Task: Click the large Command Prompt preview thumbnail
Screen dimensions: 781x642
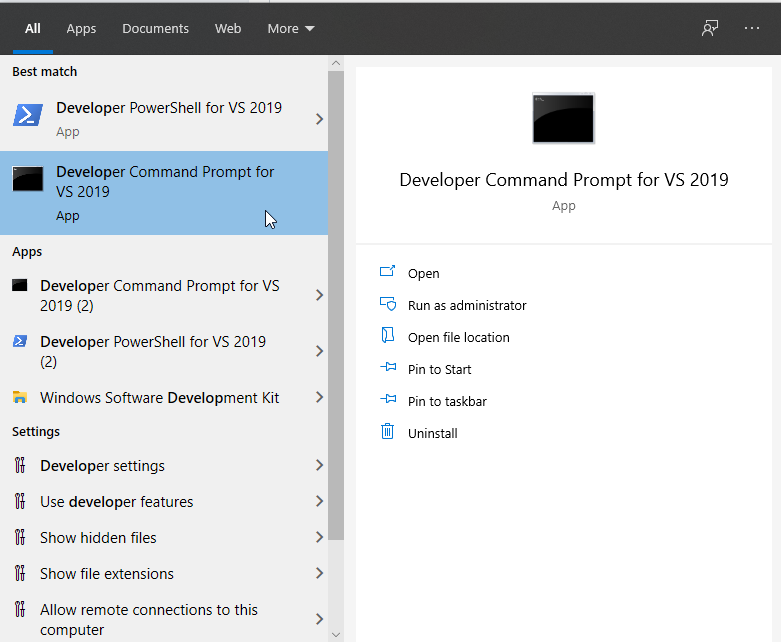Action: click(x=563, y=119)
